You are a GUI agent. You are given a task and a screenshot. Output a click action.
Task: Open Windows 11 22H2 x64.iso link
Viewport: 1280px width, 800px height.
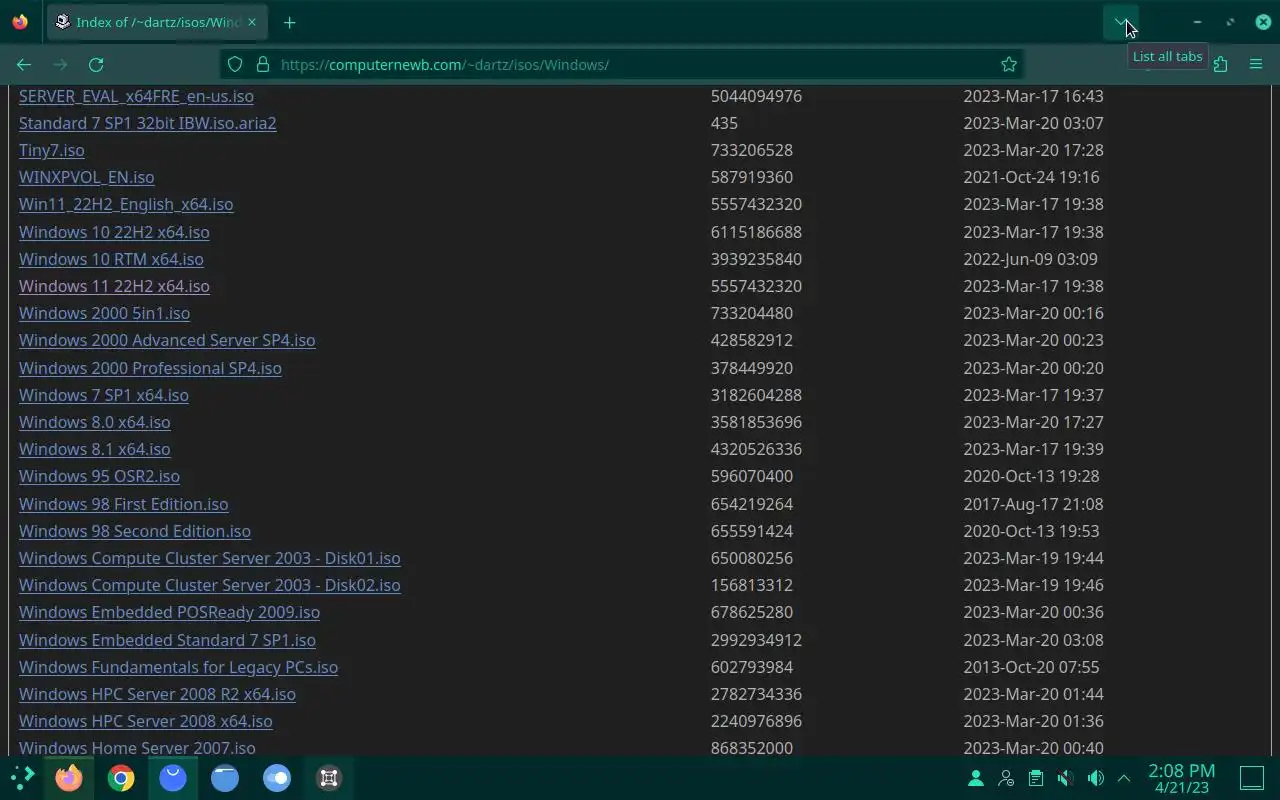click(114, 286)
